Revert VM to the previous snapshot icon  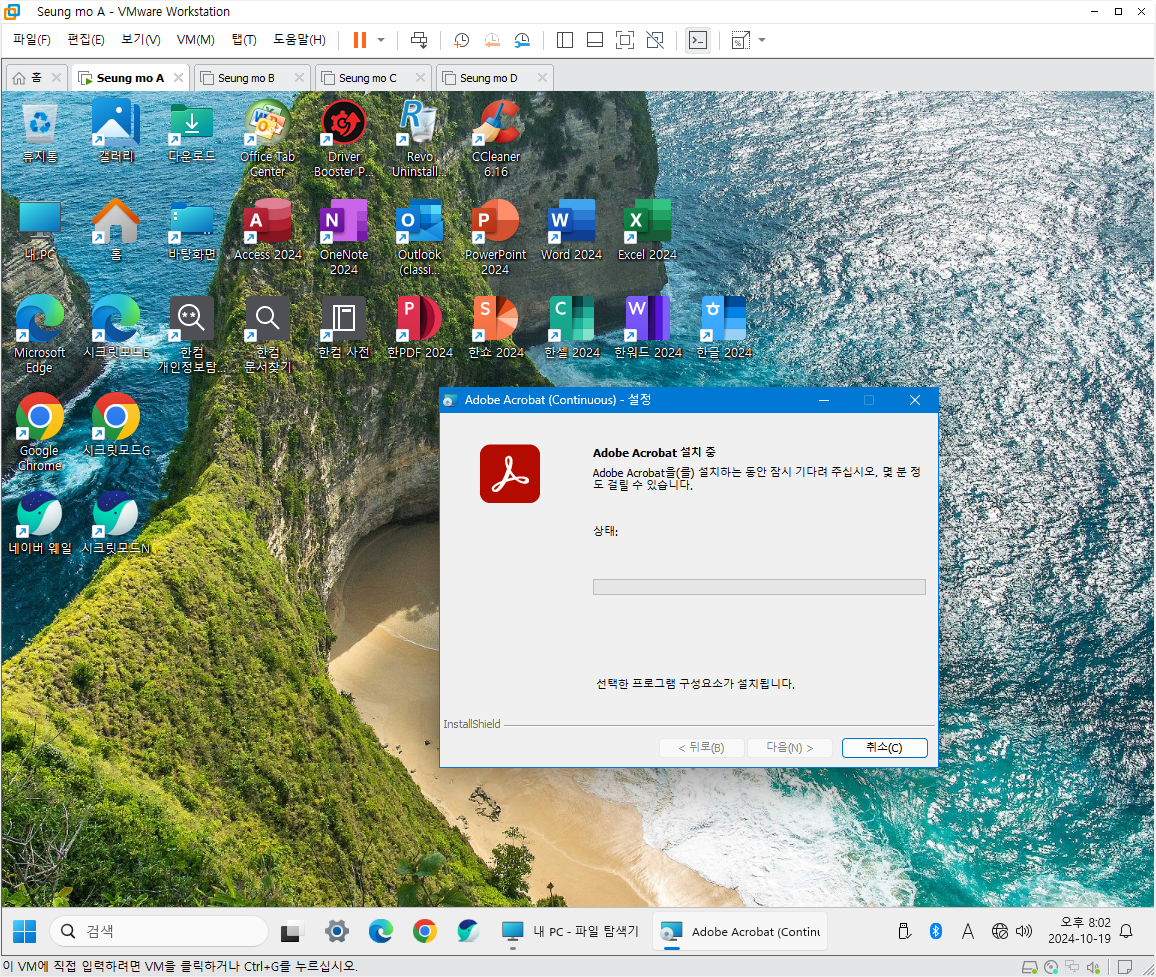pyautogui.click(x=492, y=40)
